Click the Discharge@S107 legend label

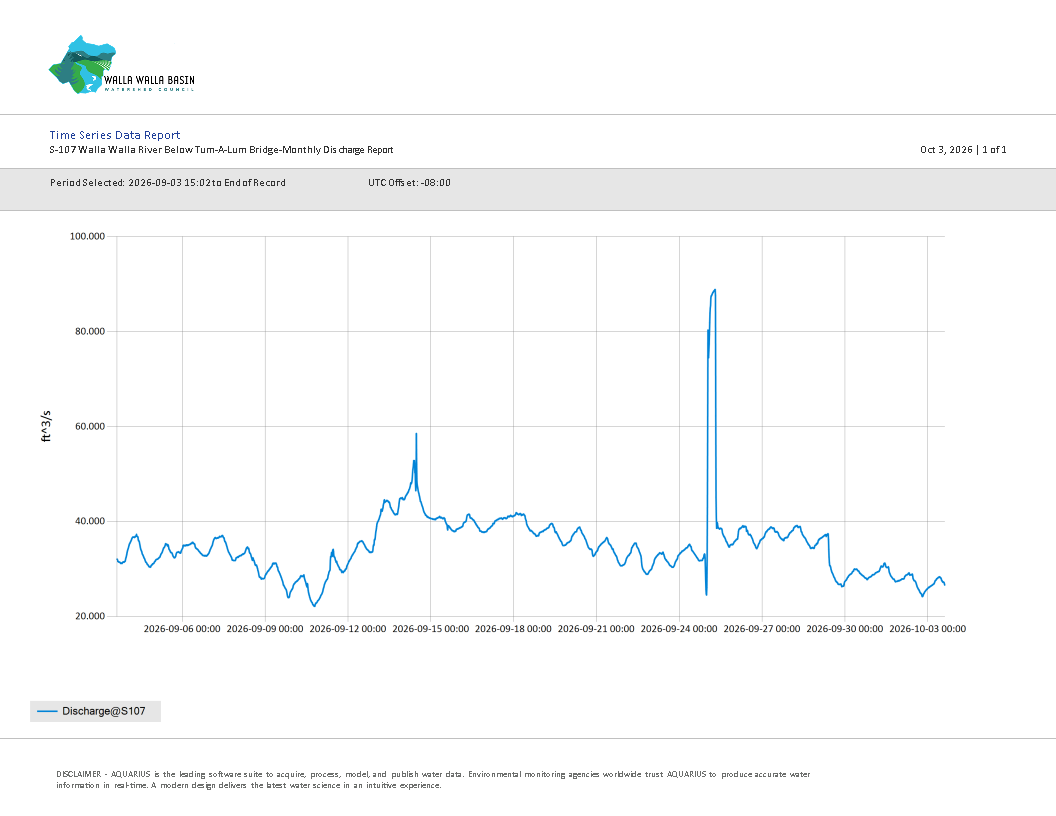coord(104,712)
